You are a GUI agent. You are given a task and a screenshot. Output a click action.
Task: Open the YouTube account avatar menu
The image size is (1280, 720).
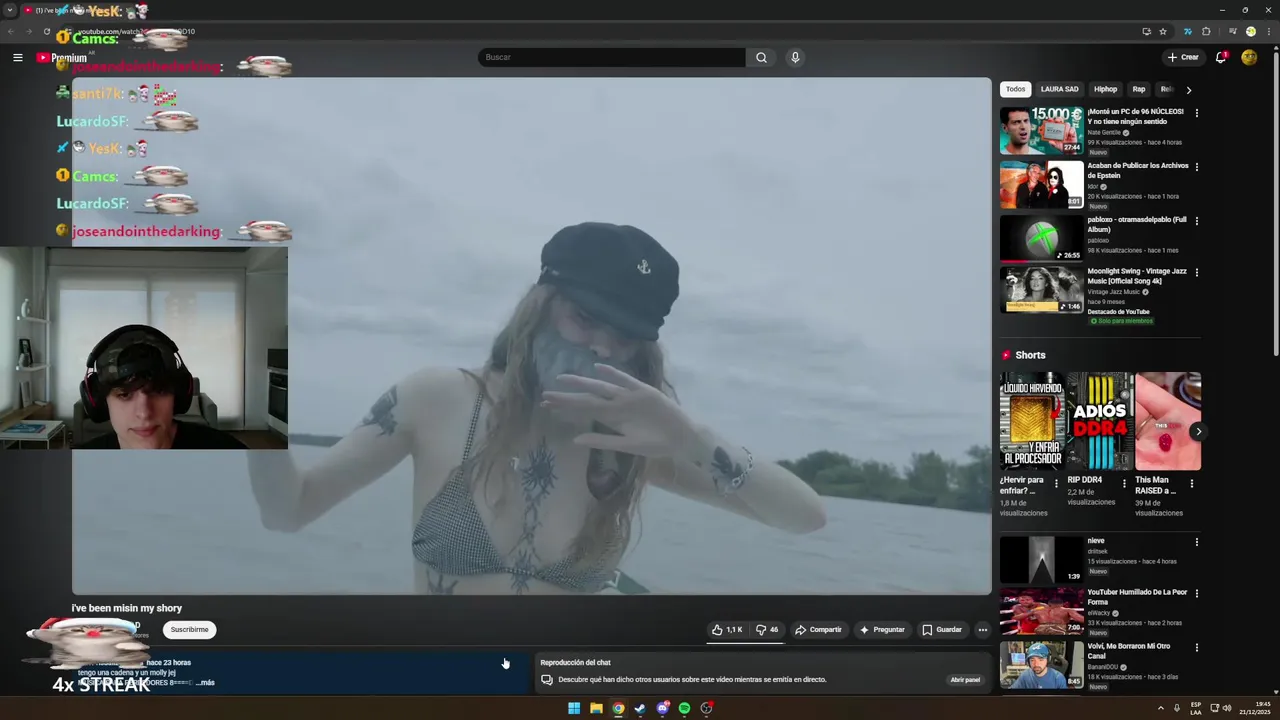tap(1249, 57)
